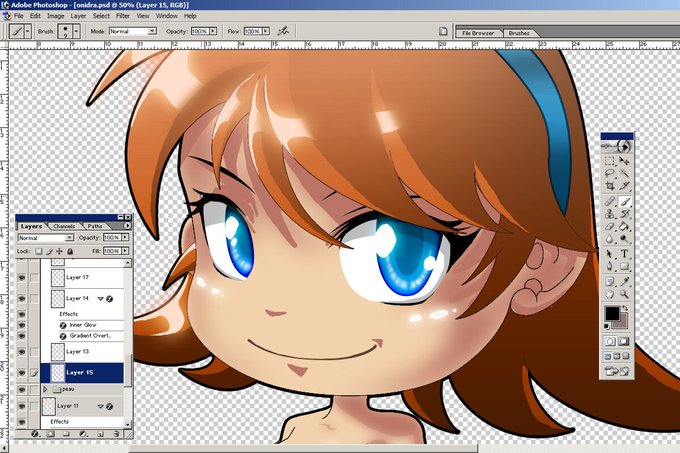680x453 pixels.
Task: Select the Type tool
Action: [624, 254]
